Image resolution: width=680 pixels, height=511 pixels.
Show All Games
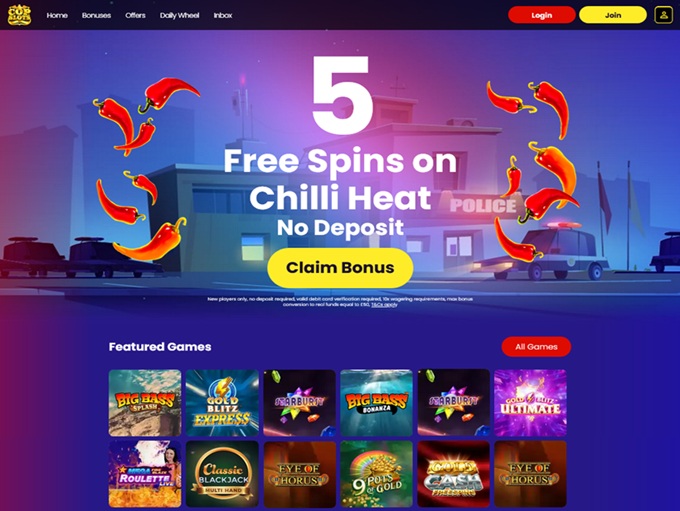(x=536, y=347)
